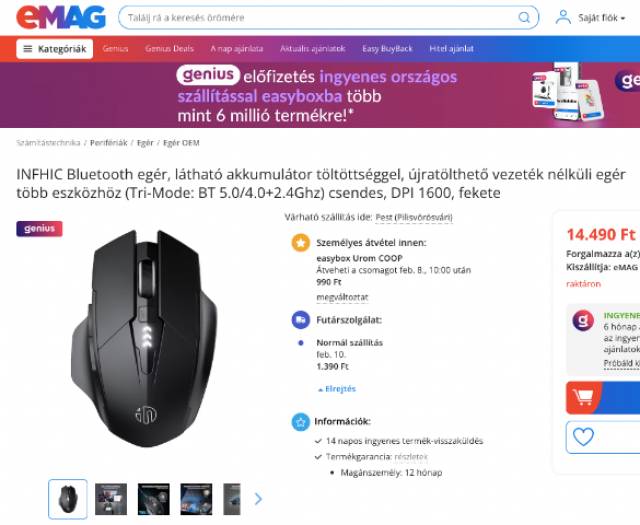Click the courier service truck icon

coord(301,320)
